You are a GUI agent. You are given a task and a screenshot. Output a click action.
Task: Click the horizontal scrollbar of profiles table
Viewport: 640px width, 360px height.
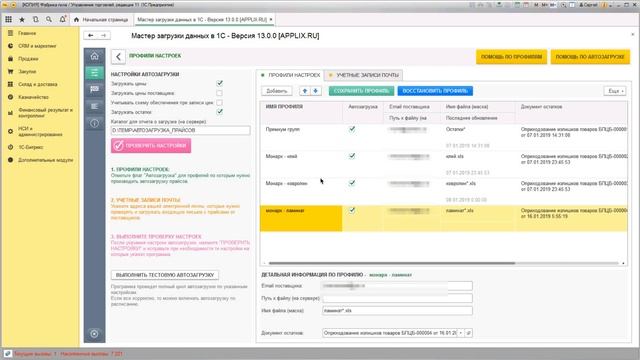pos(392,263)
